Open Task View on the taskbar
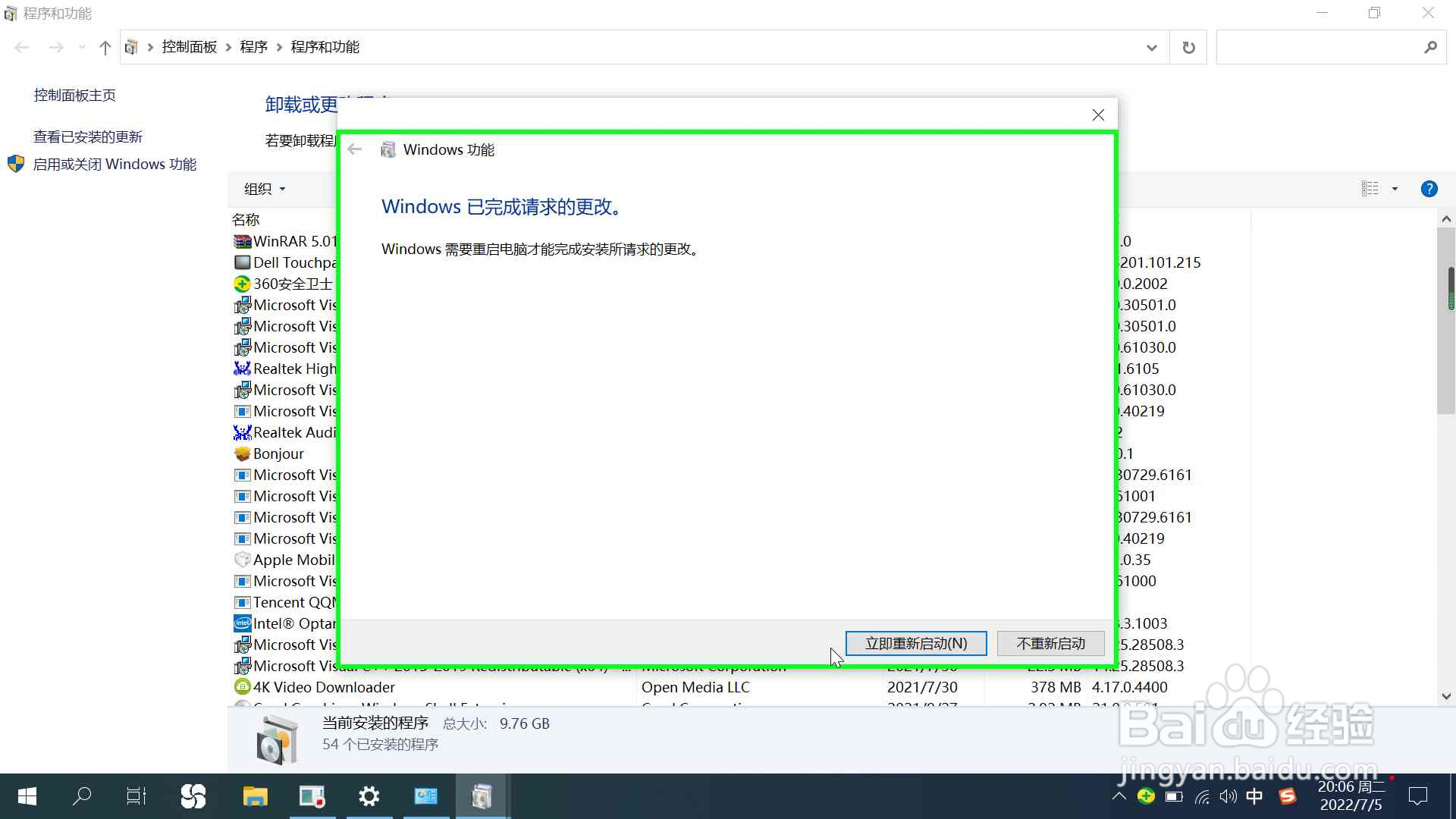 136,796
